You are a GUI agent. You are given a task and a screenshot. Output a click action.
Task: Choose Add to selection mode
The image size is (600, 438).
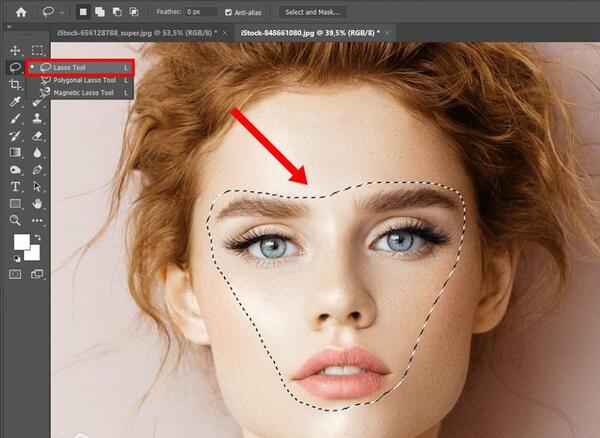tap(100, 12)
